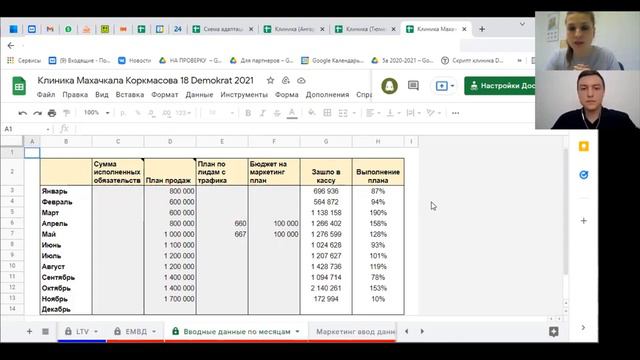
Task: Go back with browser back arrow
Action: pos(11,46)
